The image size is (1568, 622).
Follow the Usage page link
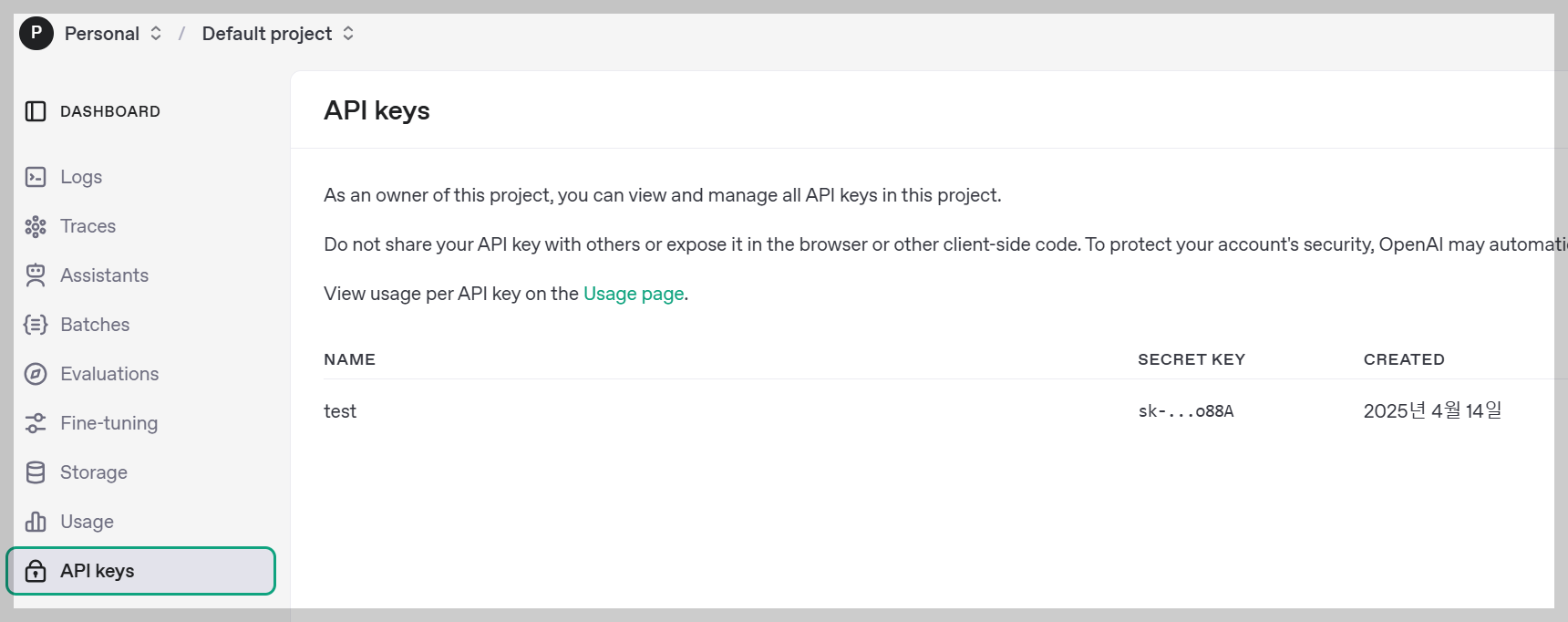point(634,294)
